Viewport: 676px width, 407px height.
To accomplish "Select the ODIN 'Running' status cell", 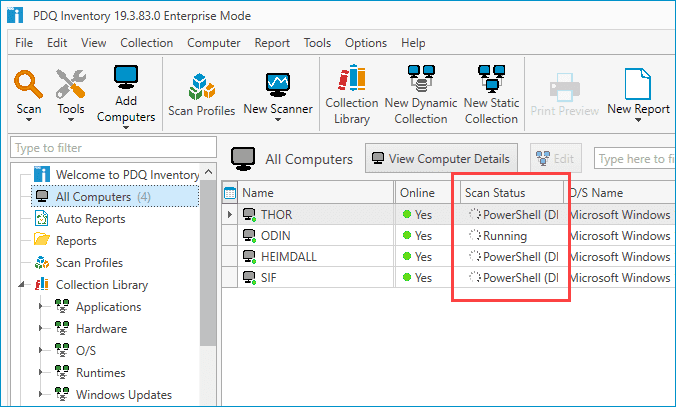I will (x=512, y=235).
